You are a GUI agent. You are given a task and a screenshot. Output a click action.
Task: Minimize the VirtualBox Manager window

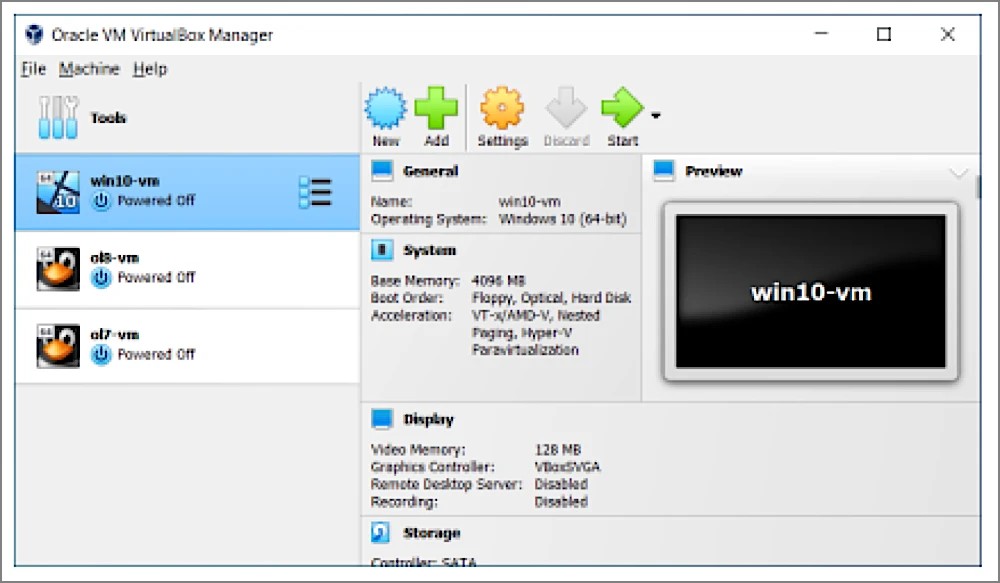[821, 34]
